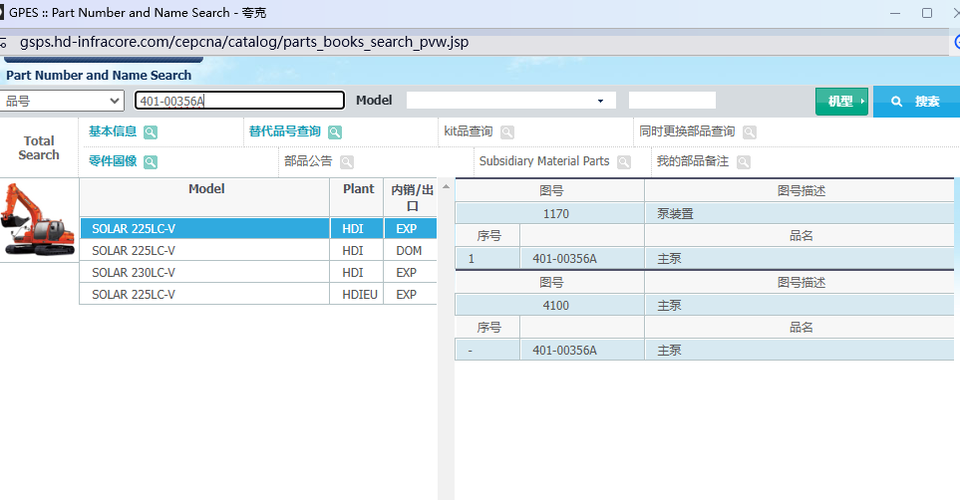Click magnifier icon next to 部品公告
960x500 pixels.
(346, 162)
